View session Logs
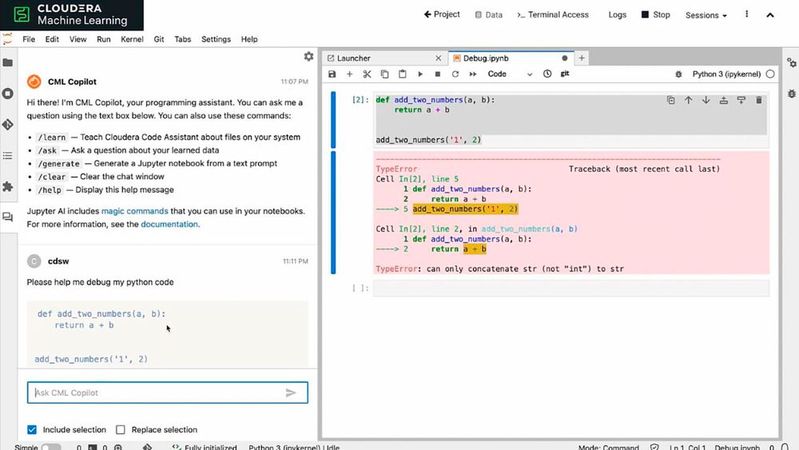The image size is (799, 450). (x=617, y=15)
